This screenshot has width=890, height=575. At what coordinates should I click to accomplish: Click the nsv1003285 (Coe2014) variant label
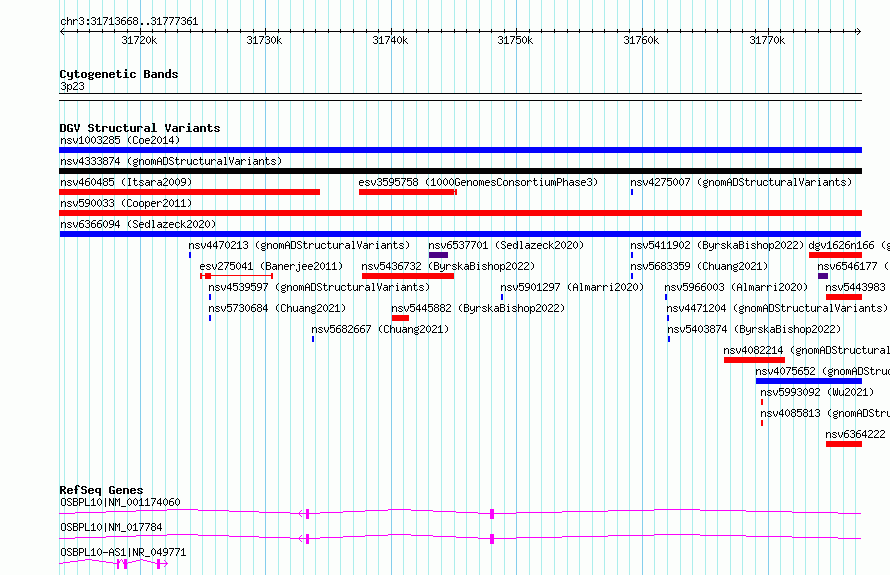(x=120, y=140)
